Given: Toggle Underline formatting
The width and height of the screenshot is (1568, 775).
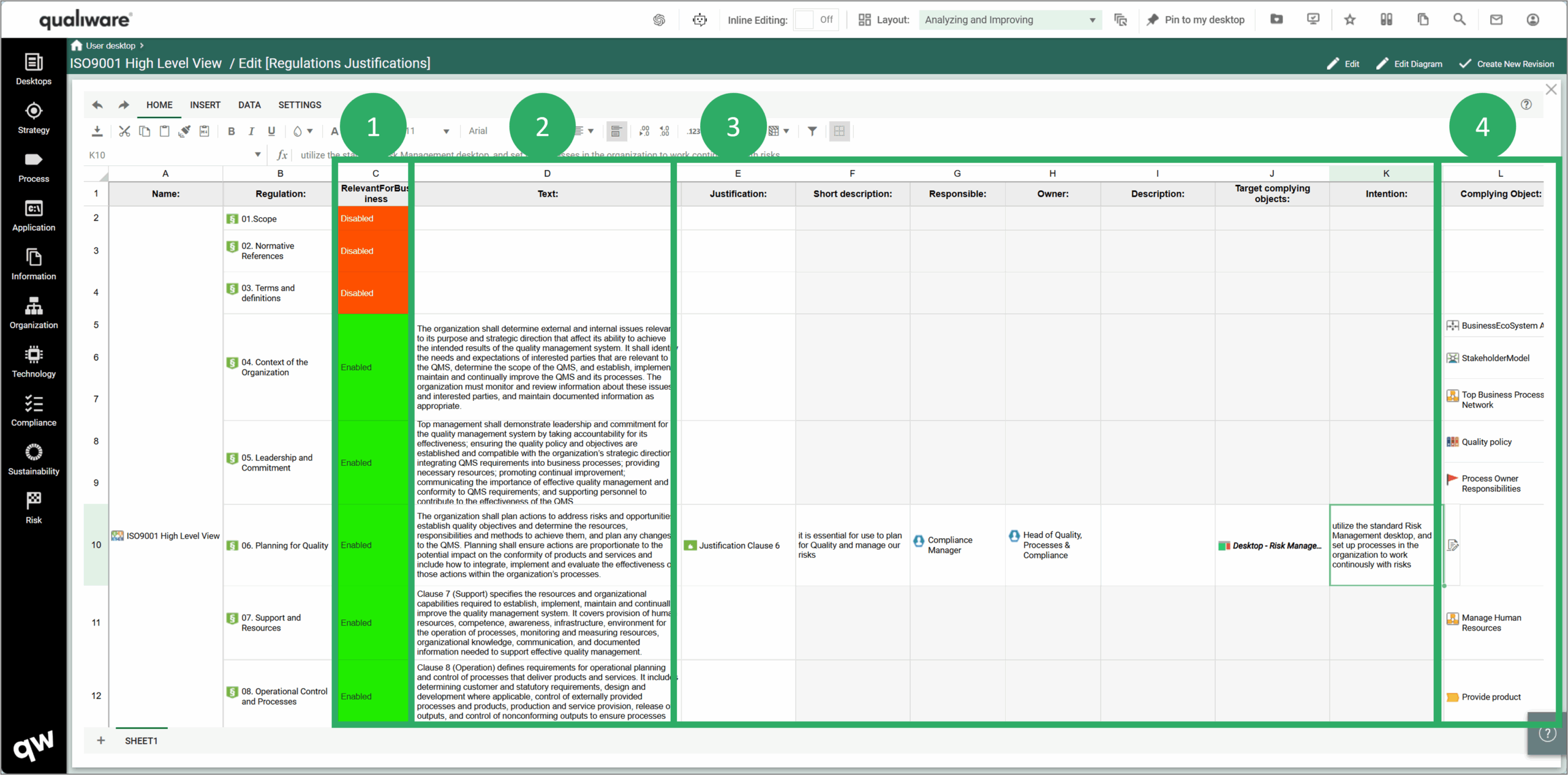Looking at the screenshot, I should pos(271,131).
